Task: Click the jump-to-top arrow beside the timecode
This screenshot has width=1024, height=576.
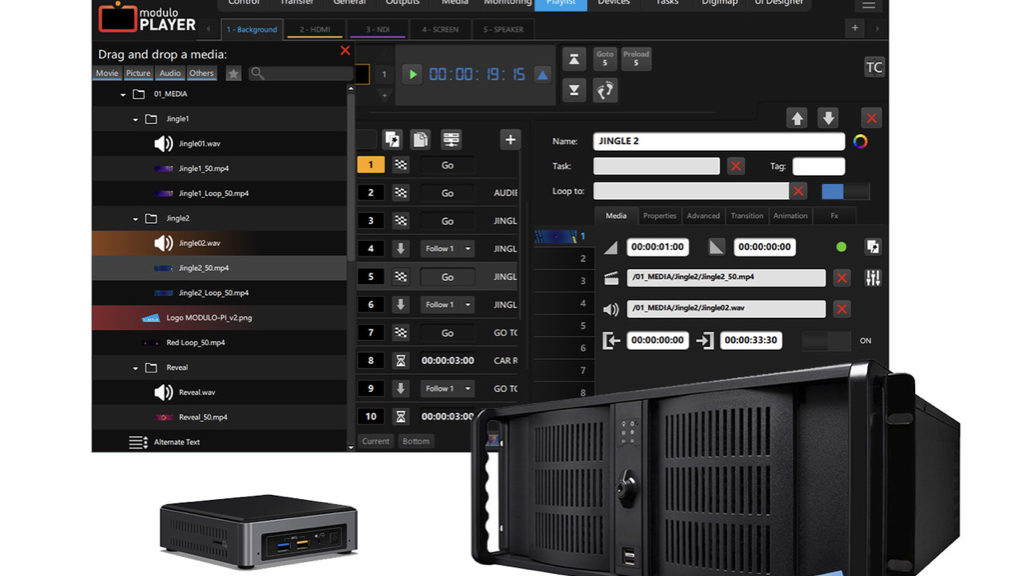Action: click(573, 58)
